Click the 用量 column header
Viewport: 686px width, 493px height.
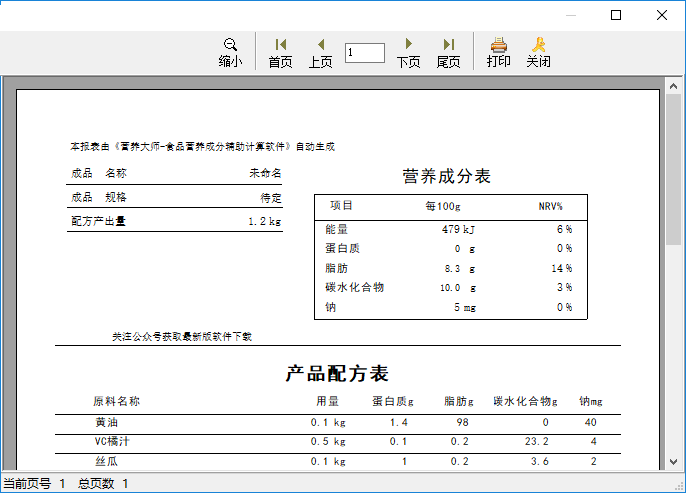click(328, 401)
